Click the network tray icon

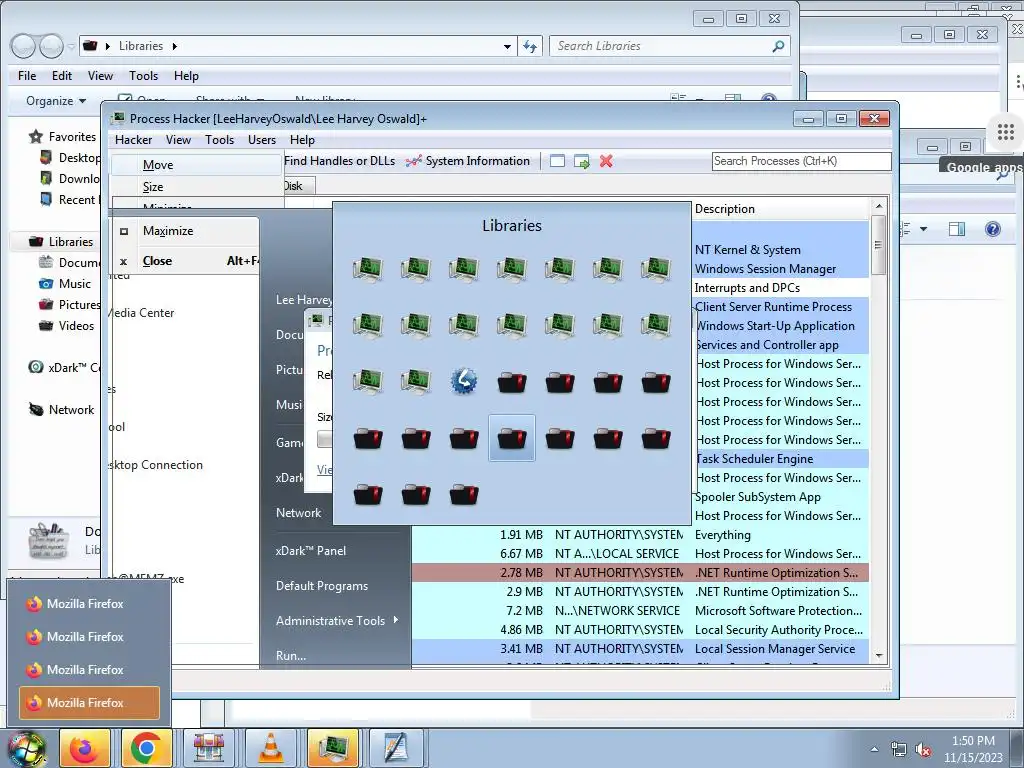point(899,750)
